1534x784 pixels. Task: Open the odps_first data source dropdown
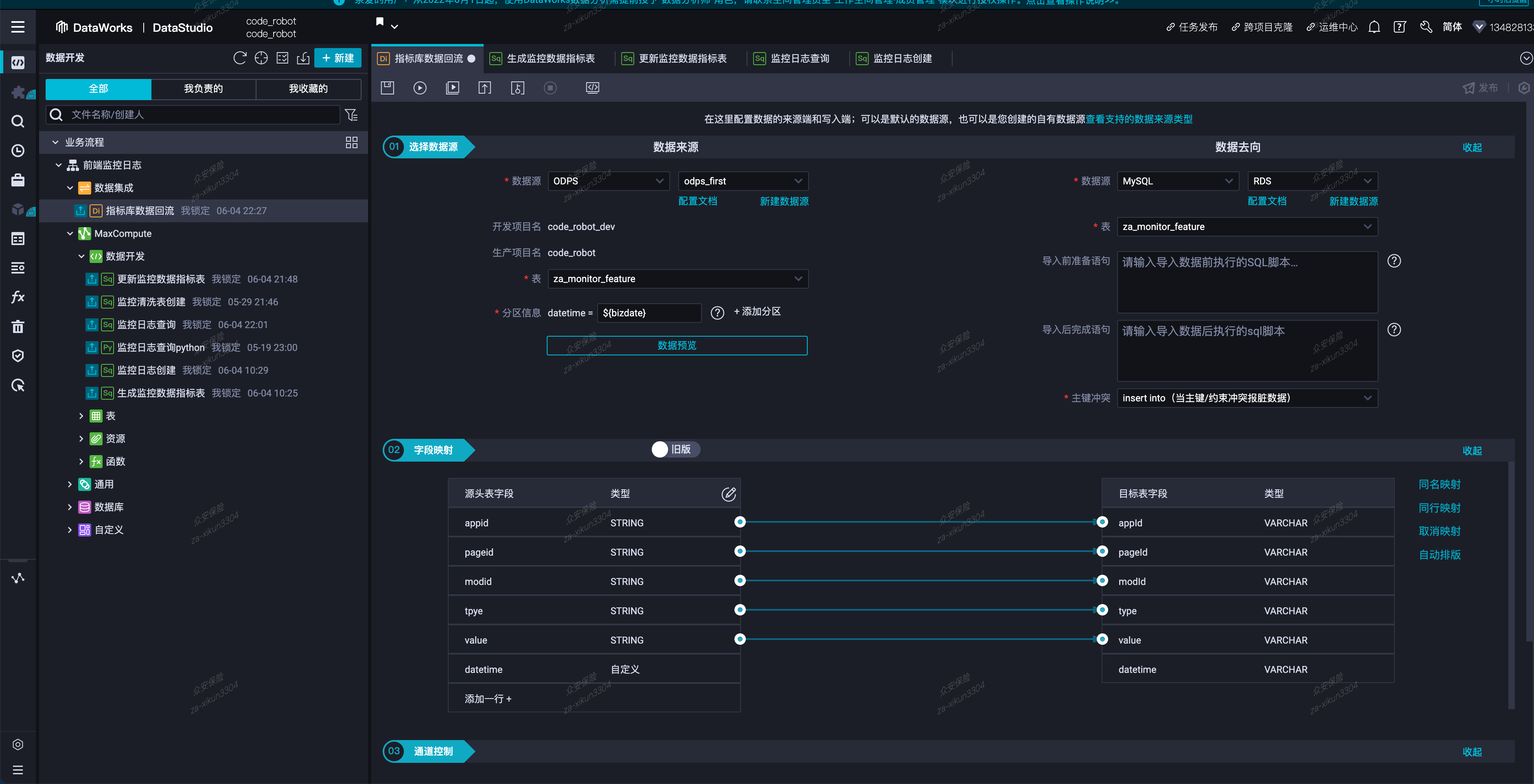coord(743,181)
